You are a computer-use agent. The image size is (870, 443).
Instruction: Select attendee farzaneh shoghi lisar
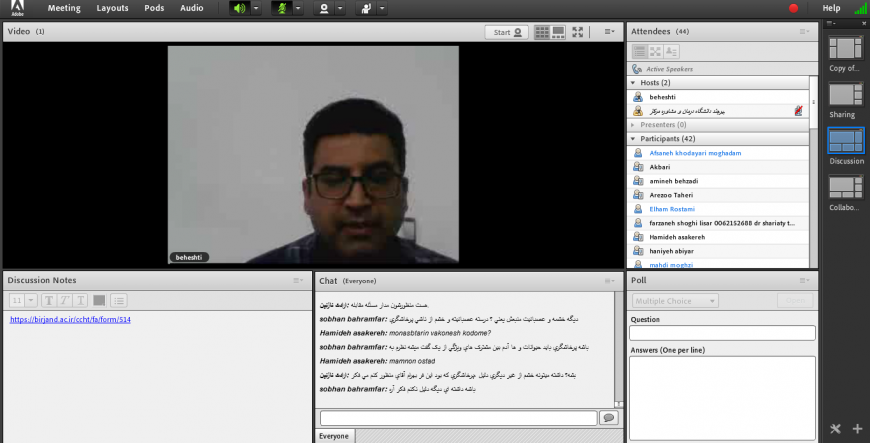718,223
